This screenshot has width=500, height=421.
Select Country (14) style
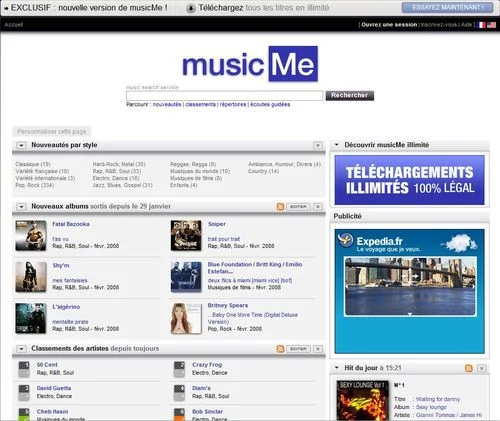pyautogui.click(x=263, y=171)
